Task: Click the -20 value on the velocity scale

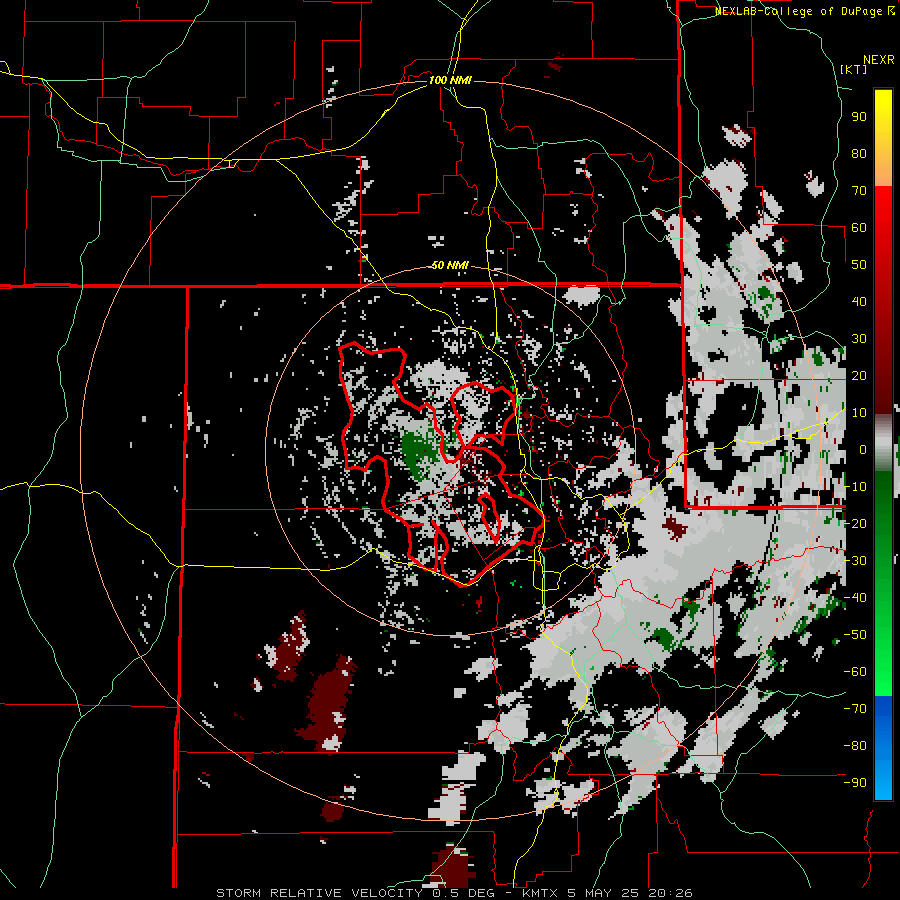Action: click(x=855, y=523)
